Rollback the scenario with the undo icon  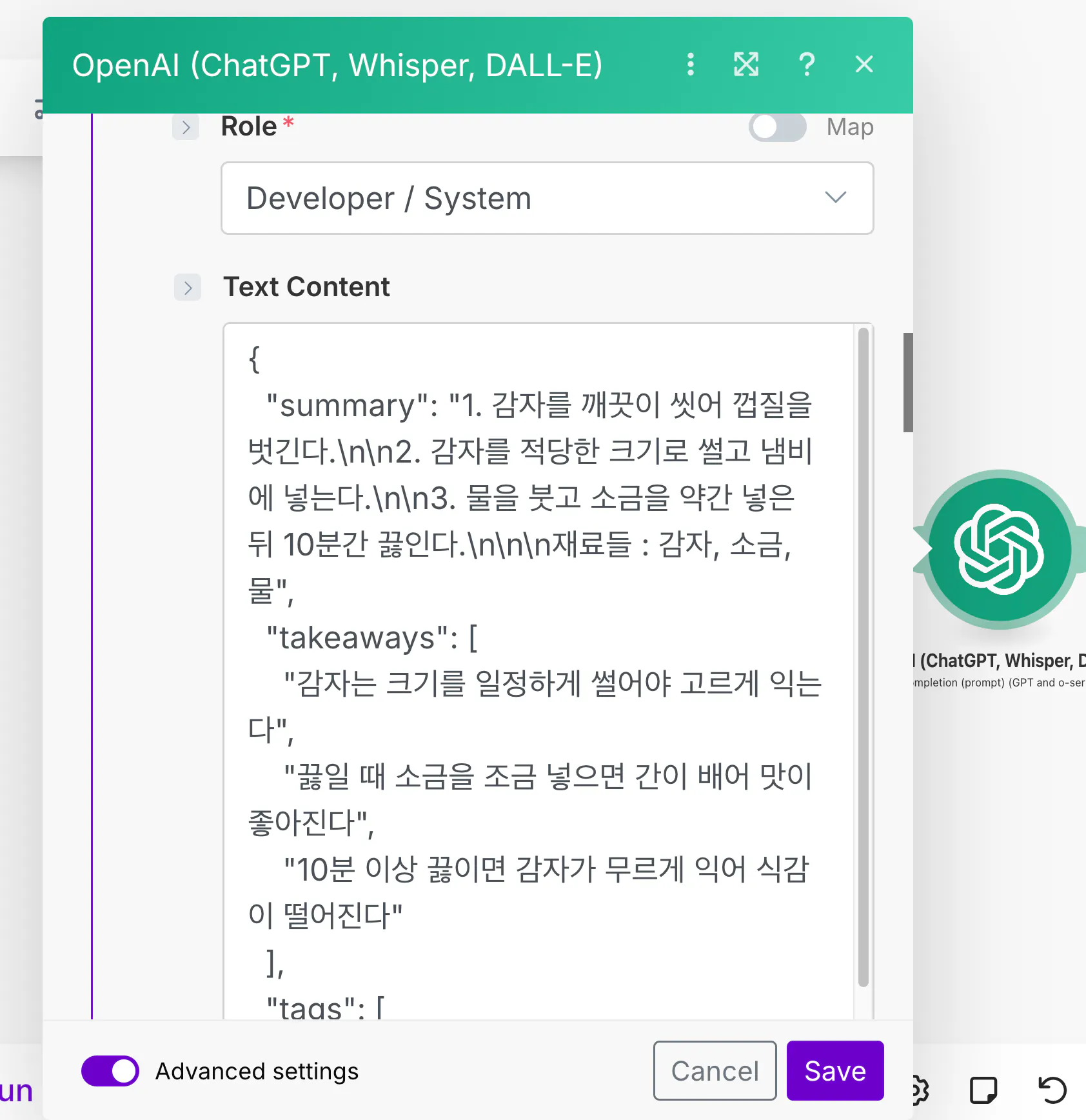(x=1051, y=1090)
